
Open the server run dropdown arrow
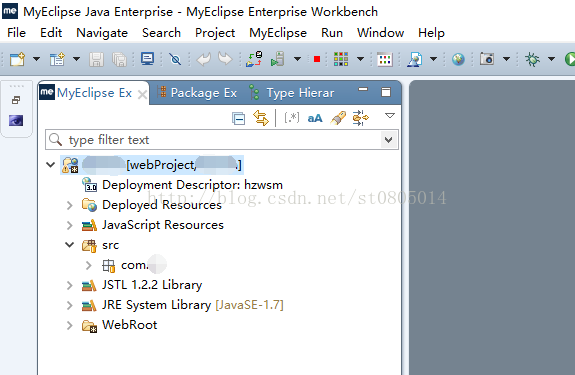pyautogui.click(x=297, y=59)
